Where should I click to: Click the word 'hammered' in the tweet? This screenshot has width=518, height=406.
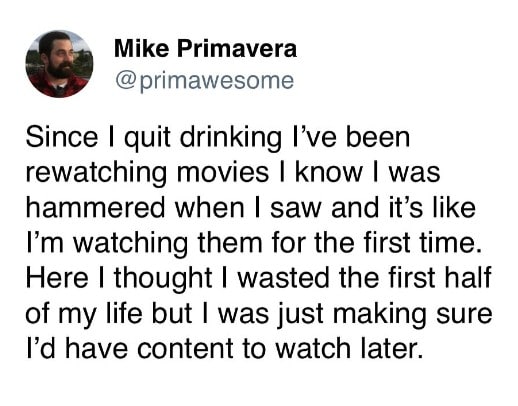(x=95, y=208)
